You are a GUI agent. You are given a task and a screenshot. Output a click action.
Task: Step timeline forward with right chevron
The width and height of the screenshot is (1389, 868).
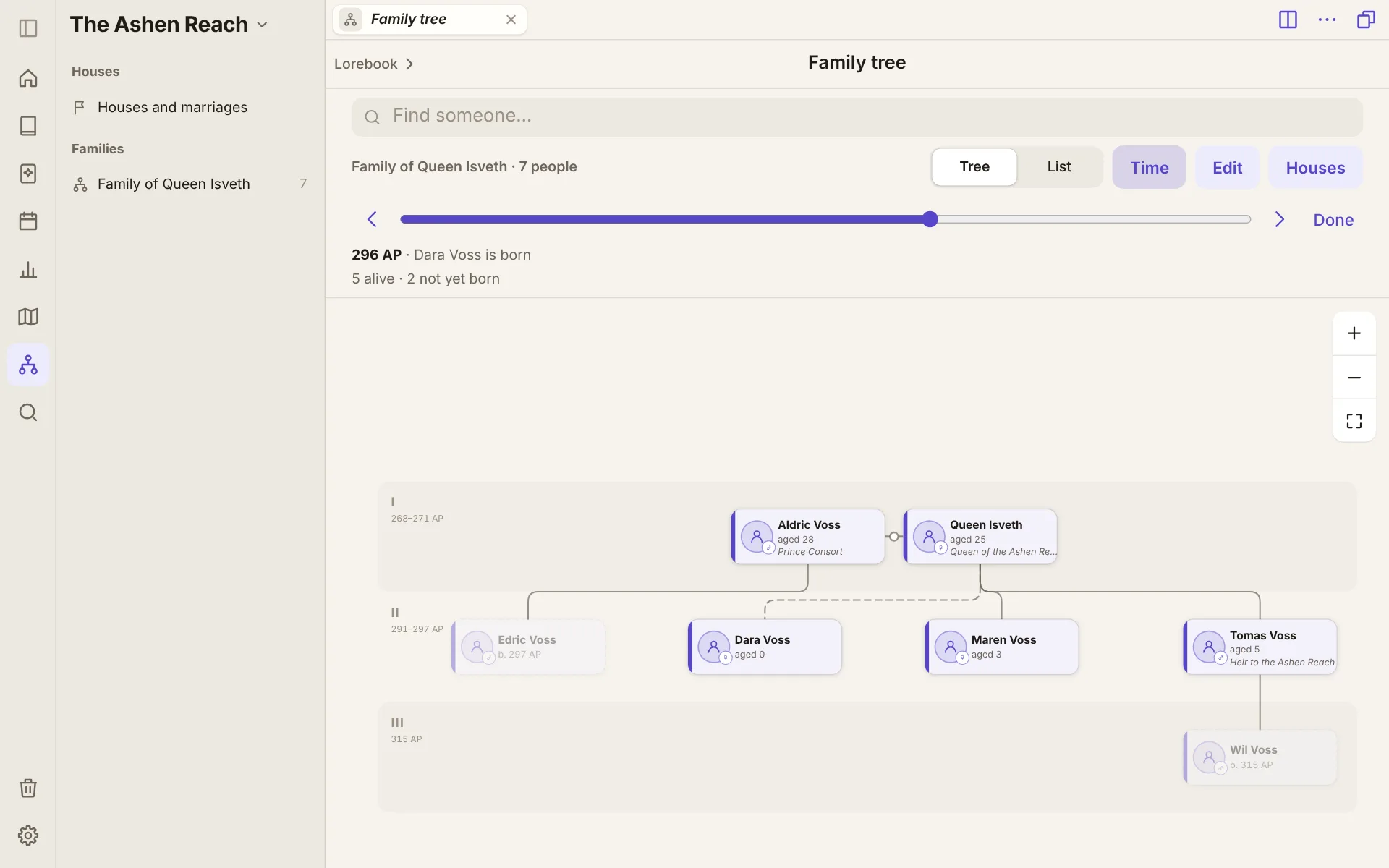(1279, 219)
